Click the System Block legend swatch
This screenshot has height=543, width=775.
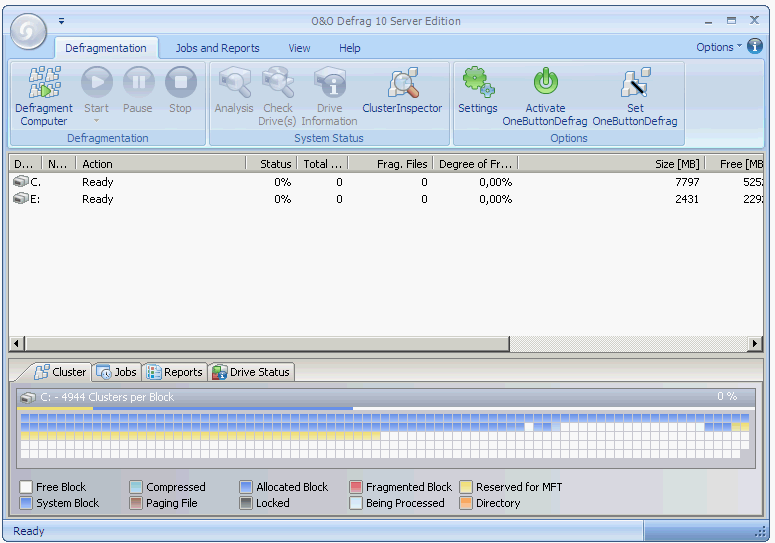click(x=26, y=503)
